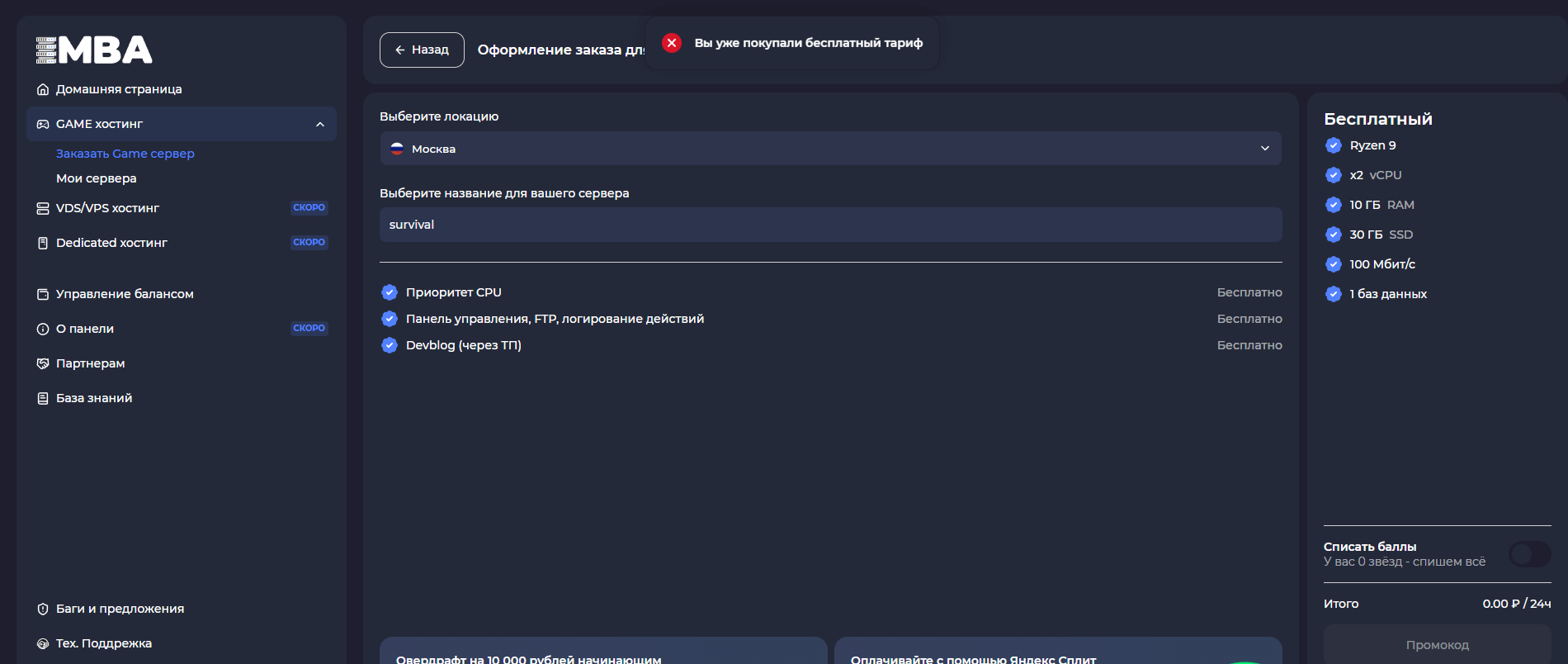Image resolution: width=1568 pixels, height=664 pixels.
Task: Open the balance management wallet icon
Action: click(43, 294)
